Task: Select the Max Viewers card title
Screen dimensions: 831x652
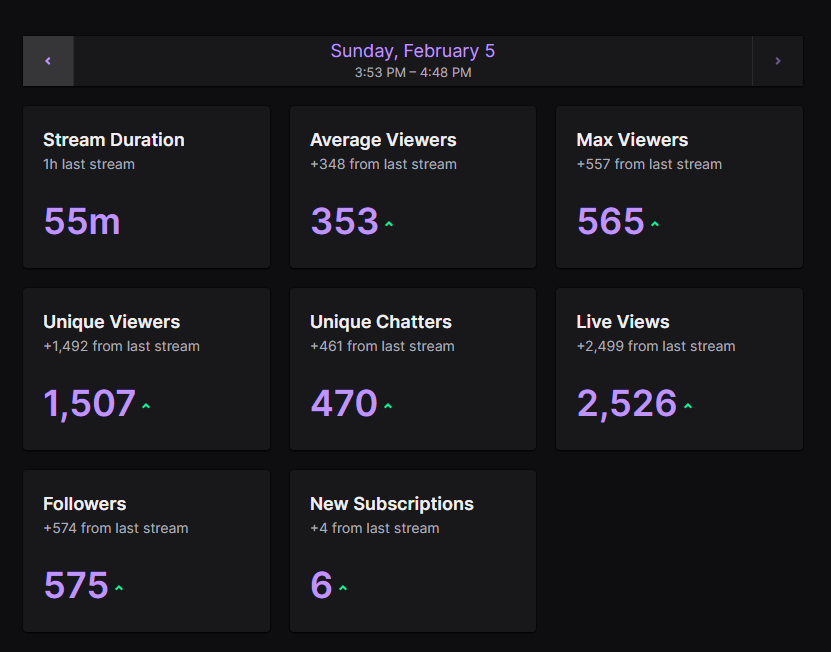Action: [632, 140]
